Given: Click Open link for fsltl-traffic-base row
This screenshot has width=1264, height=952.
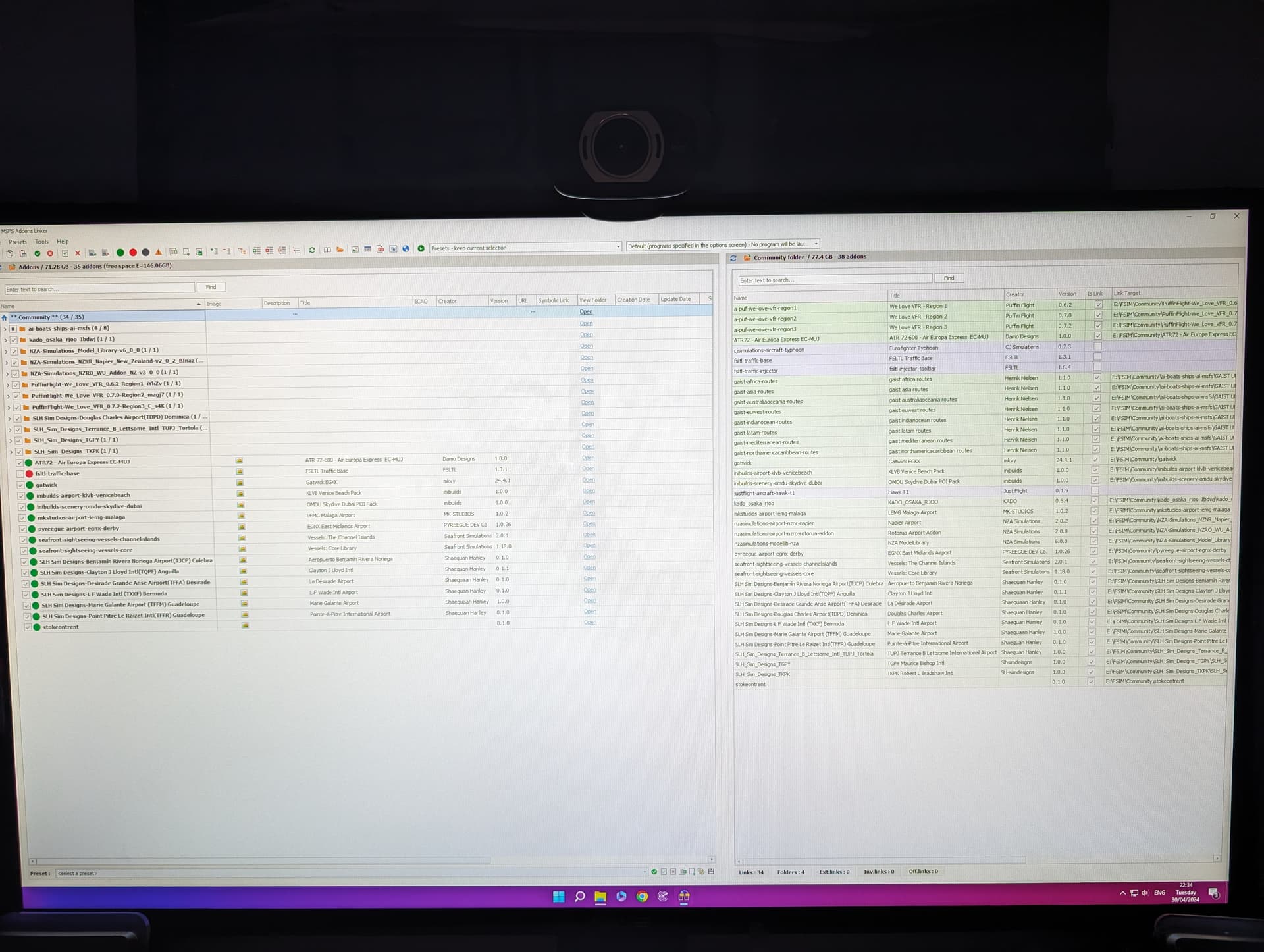Looking at the screenshot, I should click(x=588, y=469).
